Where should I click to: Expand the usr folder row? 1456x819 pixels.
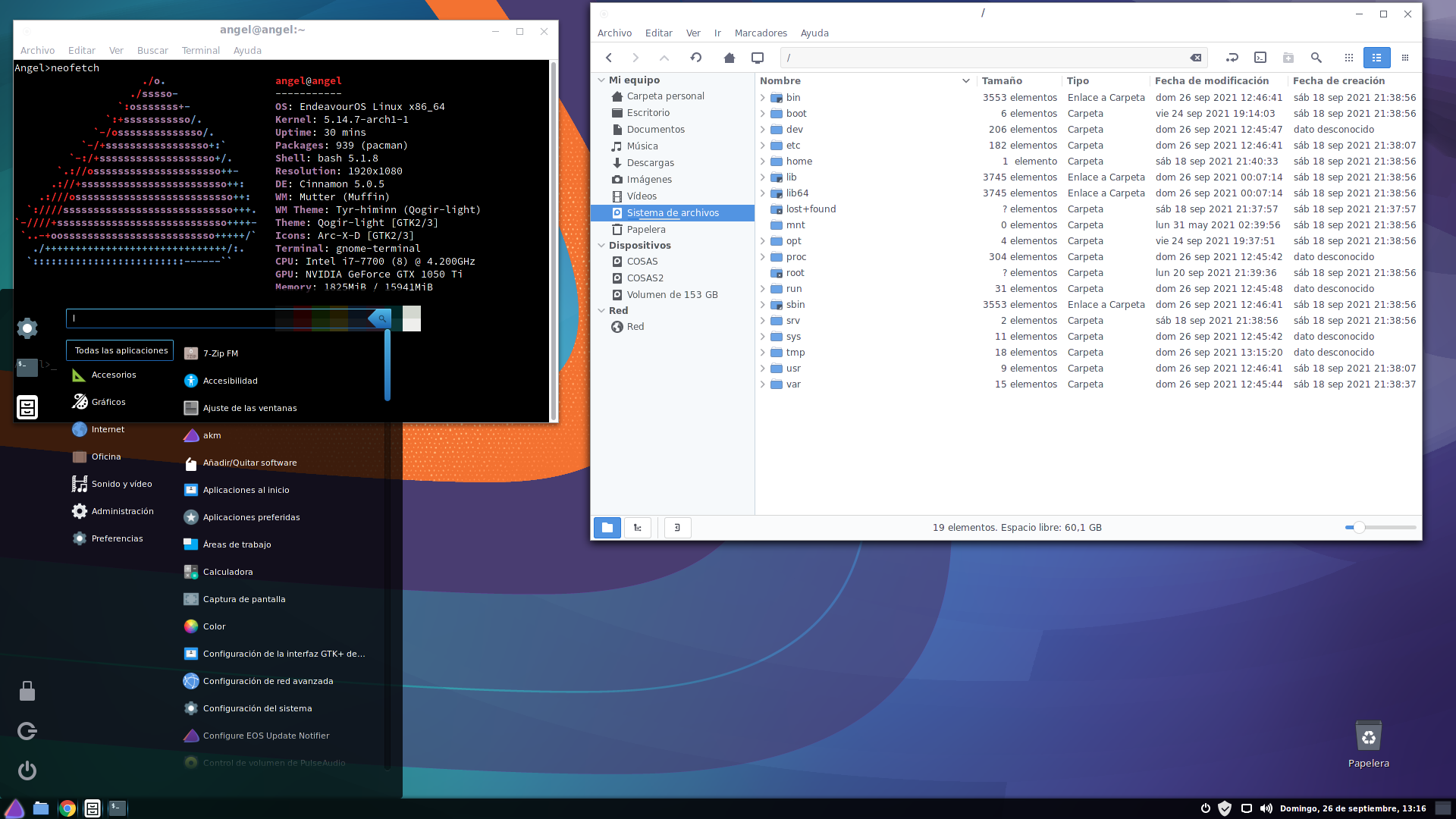(x=763, y=369)
